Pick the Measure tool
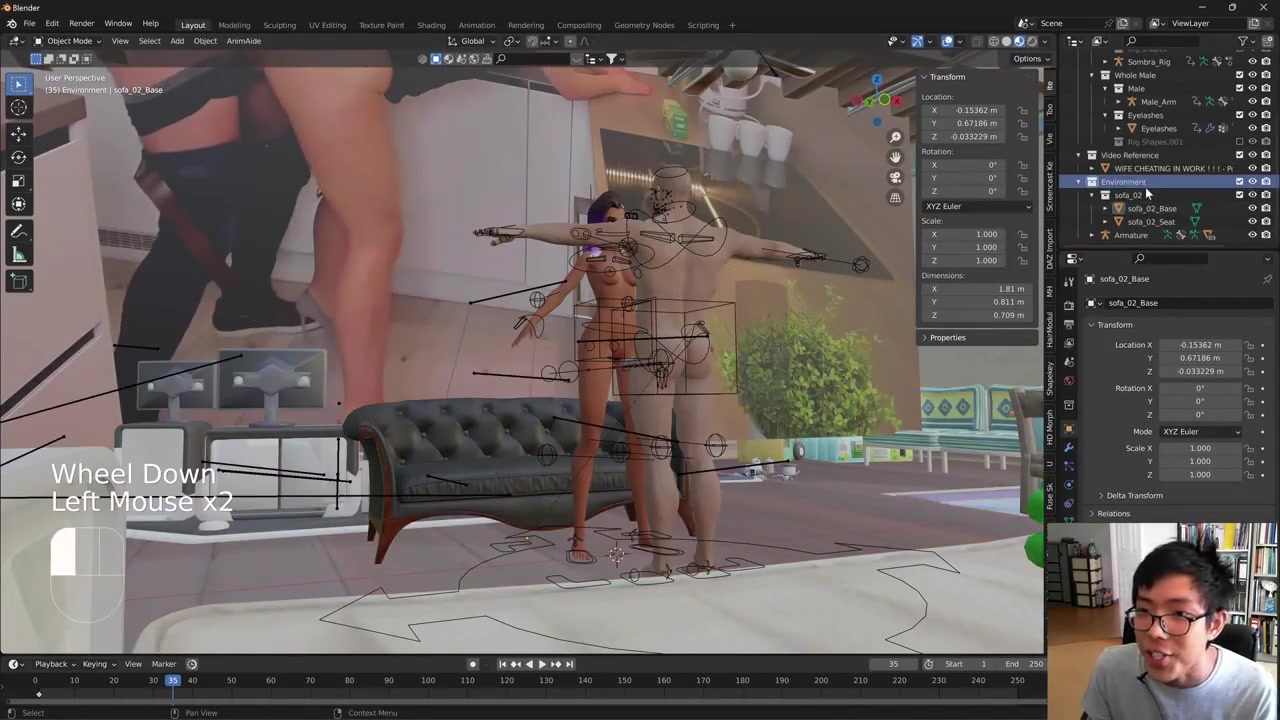The width and height of the screenshot is (1280, 720). 18,256
